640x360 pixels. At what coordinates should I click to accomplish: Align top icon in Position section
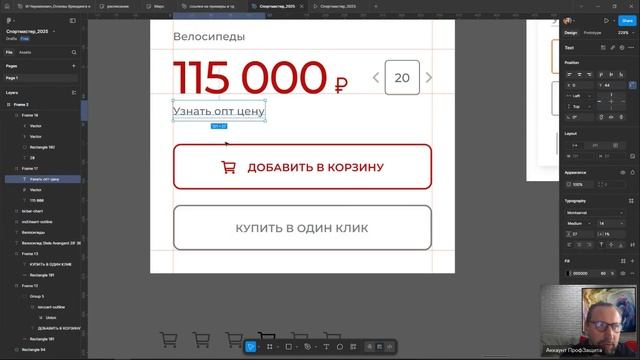[601, 75]
